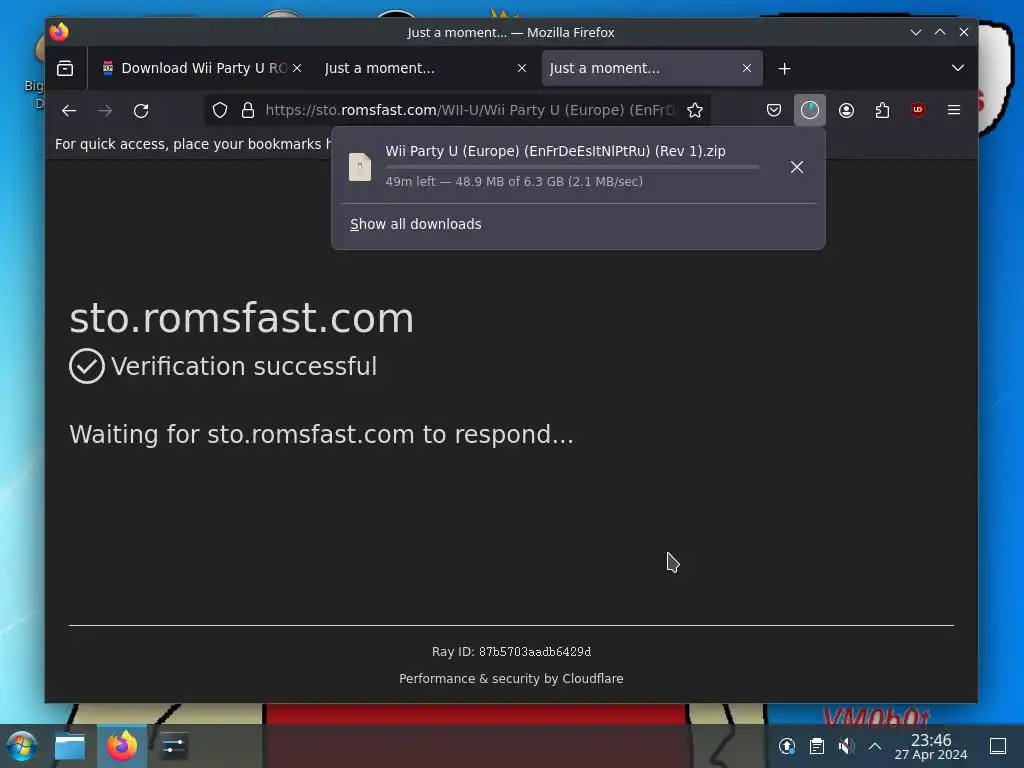Image resolution: width=1024 pixels, height=768 pixels.
Task: Click Waiting for sto.romsfast.com to respond text
Action: 321,434
